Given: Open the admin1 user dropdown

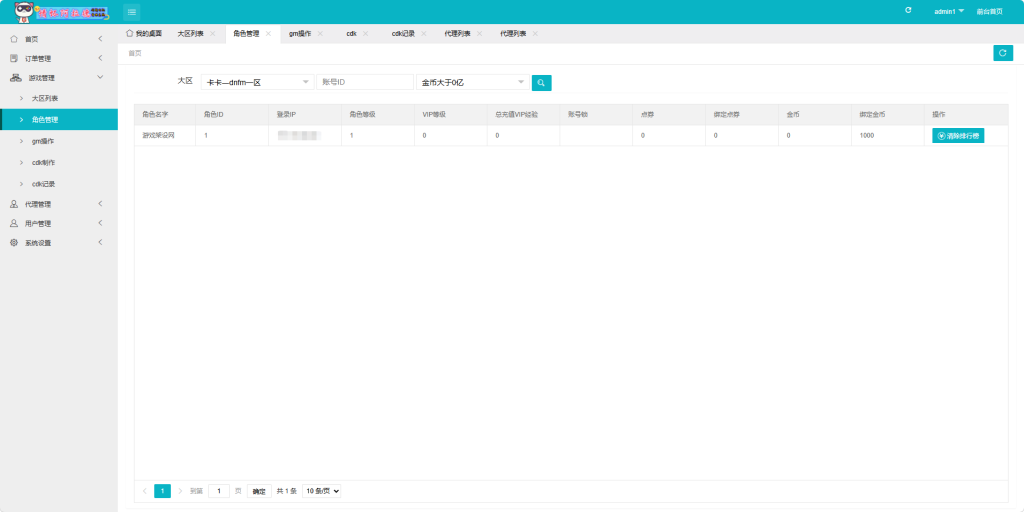Looking at the screenshot, I should [x=949, y=12].
